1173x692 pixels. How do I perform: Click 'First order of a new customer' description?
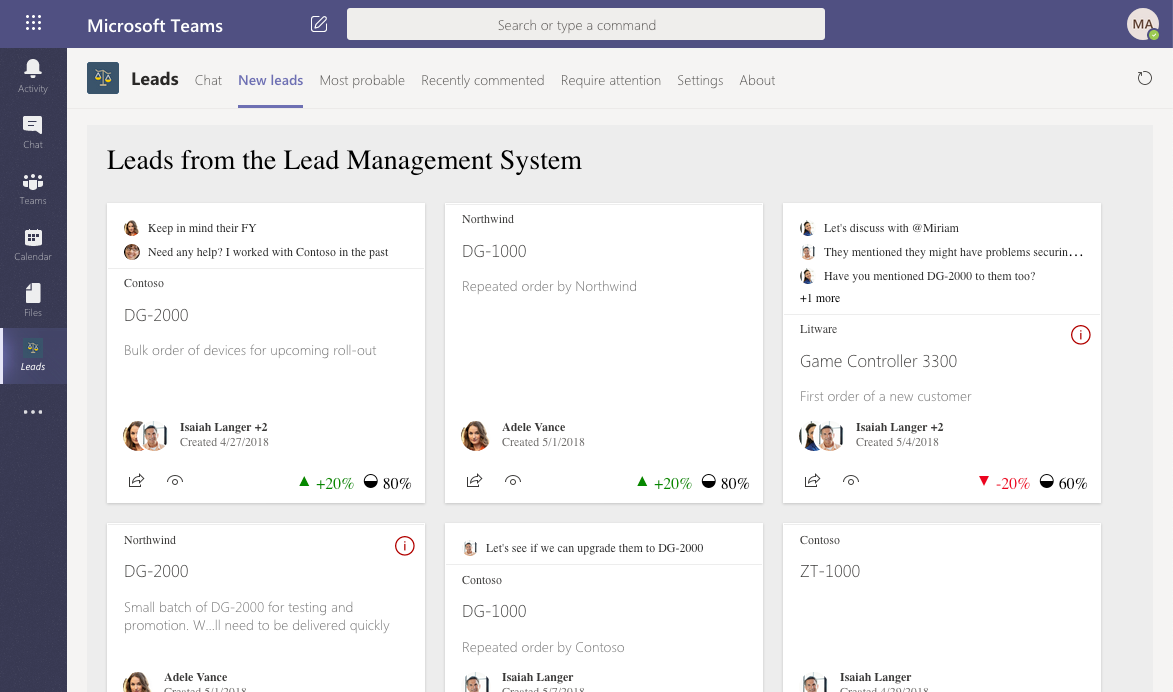click(x=885, y=396)
